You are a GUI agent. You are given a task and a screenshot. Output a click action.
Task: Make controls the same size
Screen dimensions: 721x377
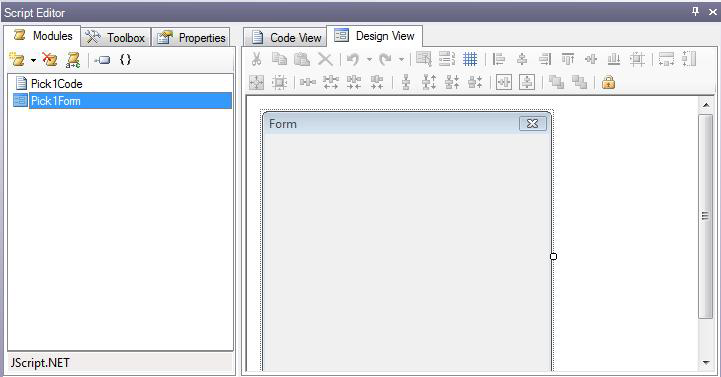[257, 83]
